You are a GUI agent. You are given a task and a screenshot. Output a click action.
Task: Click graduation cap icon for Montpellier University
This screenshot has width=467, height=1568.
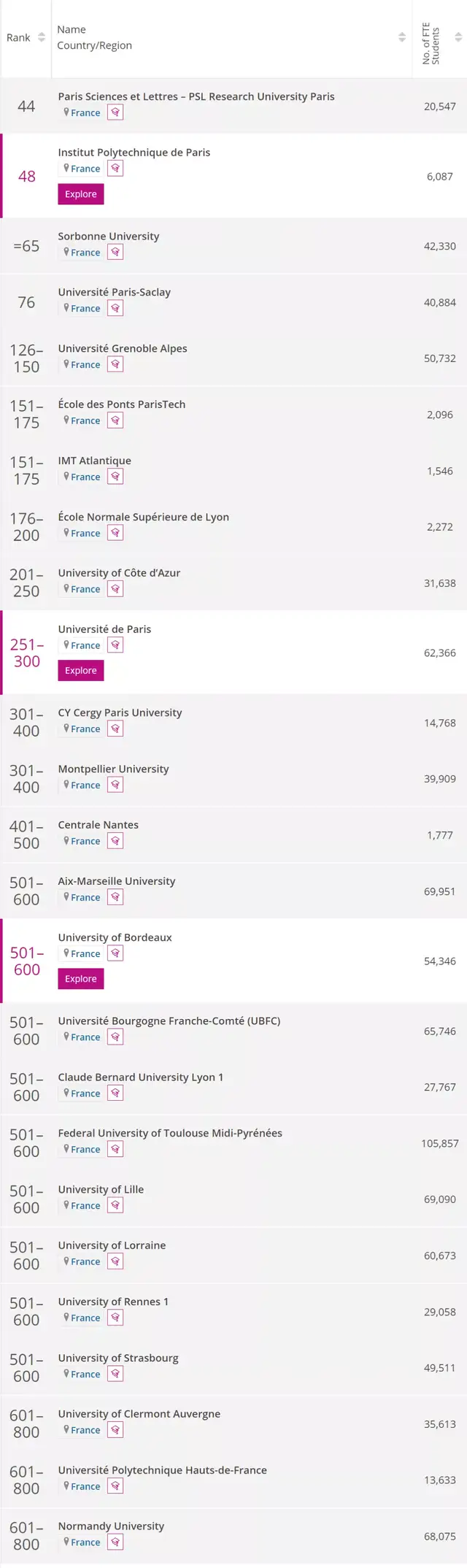115,785
